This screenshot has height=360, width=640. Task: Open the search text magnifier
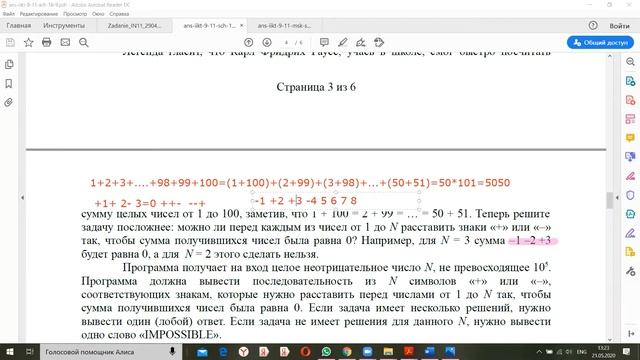click(x=84, y=42)
